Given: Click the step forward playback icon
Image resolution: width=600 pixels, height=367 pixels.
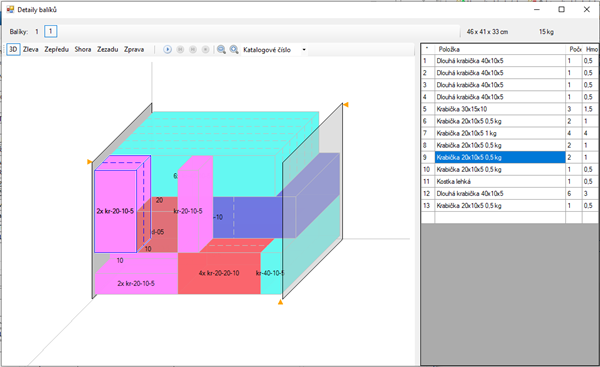Looking at the screenshot, I should [x=193, y=49].
